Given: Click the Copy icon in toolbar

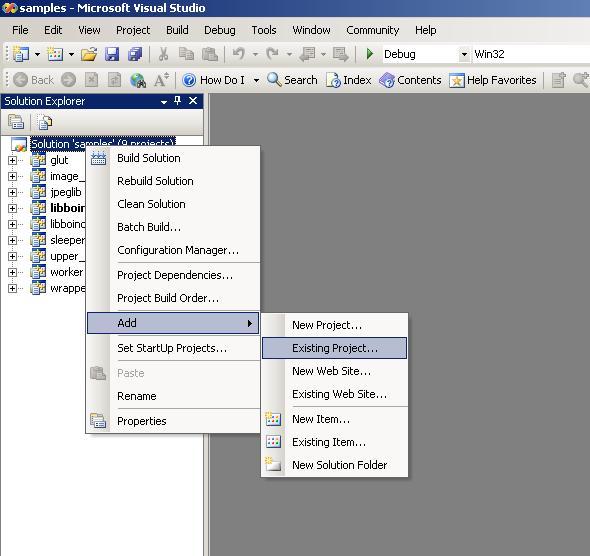Looking at the screenshot, I should point(186,54).
